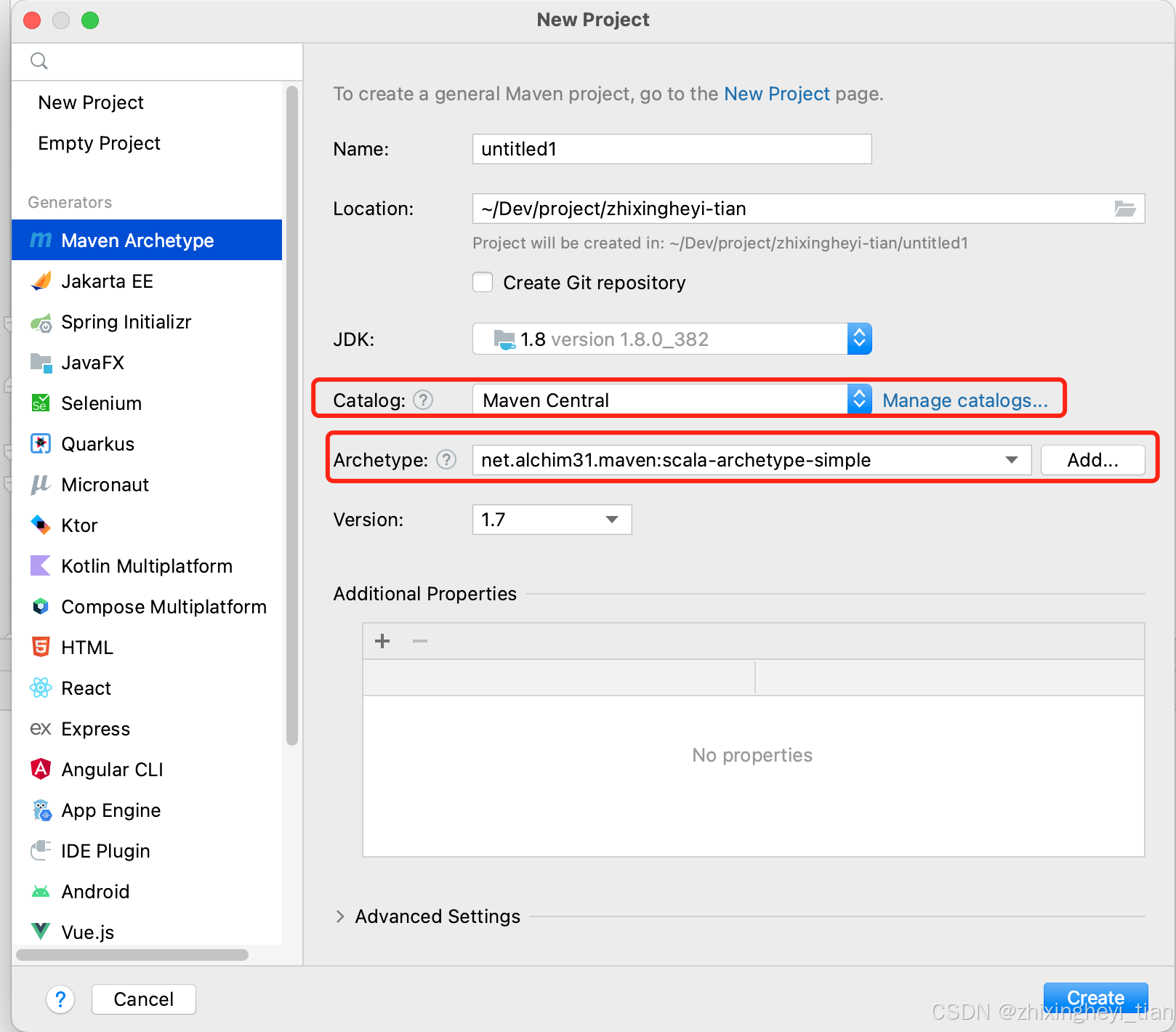Click the Create button
Screen dimensions: 1176x1032
click(1095, 998)
